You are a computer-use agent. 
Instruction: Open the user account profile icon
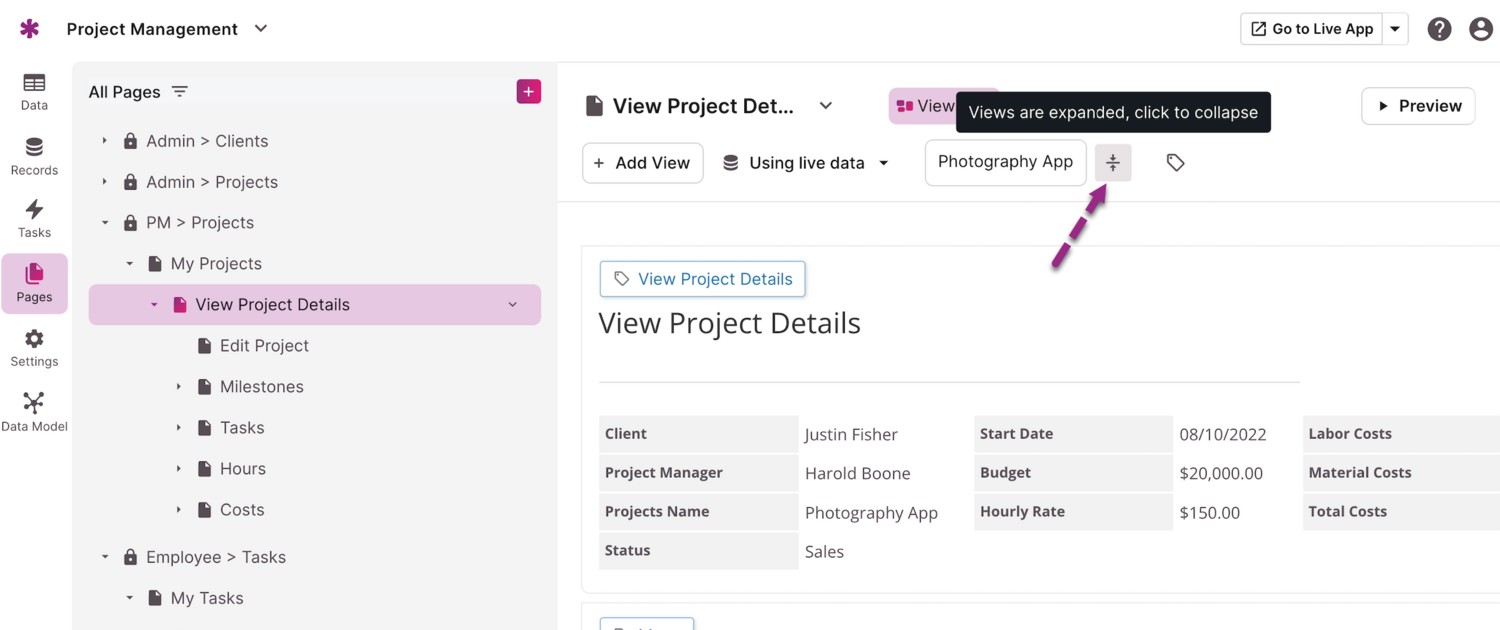pos(1481,29)
